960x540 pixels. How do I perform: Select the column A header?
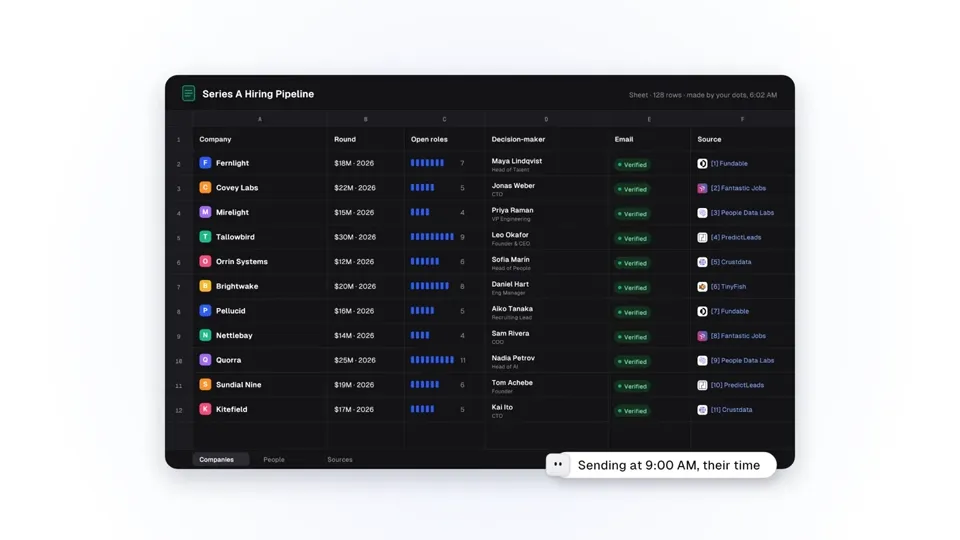tap(260, 119)
